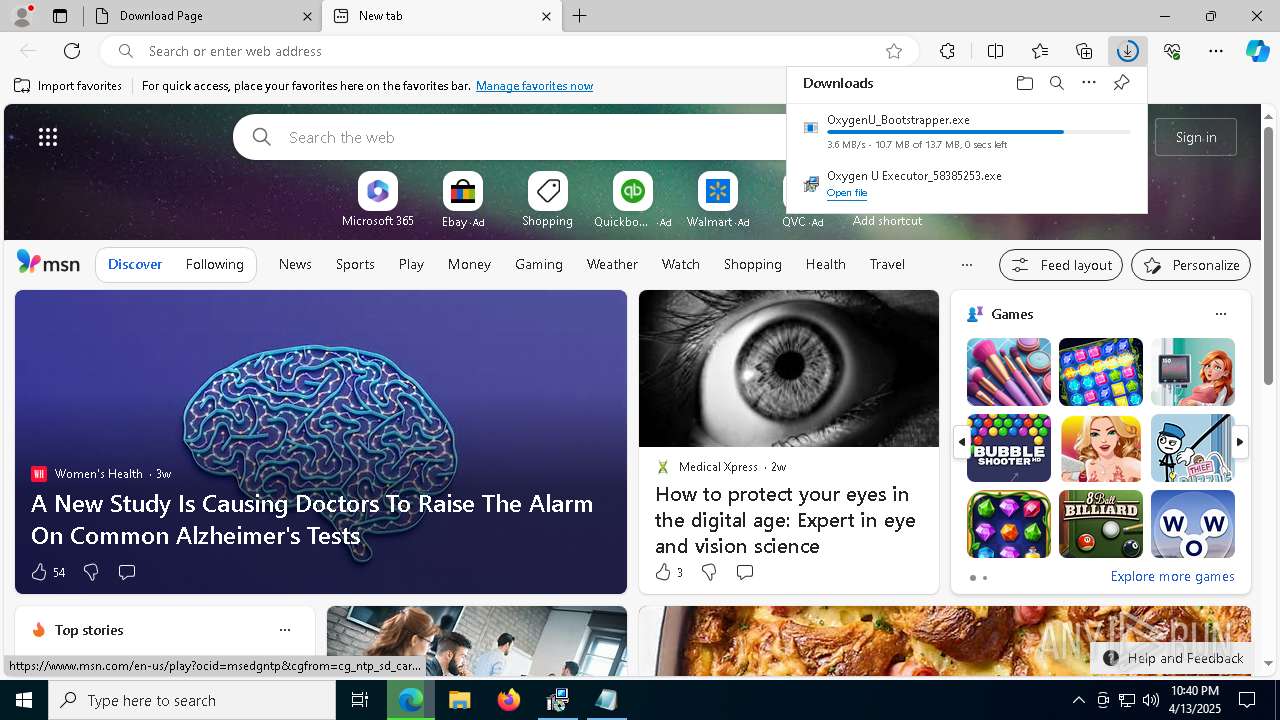Show previous games with left arrow
This screenshot has width=1280, height=720.
(x=961, y=442)
